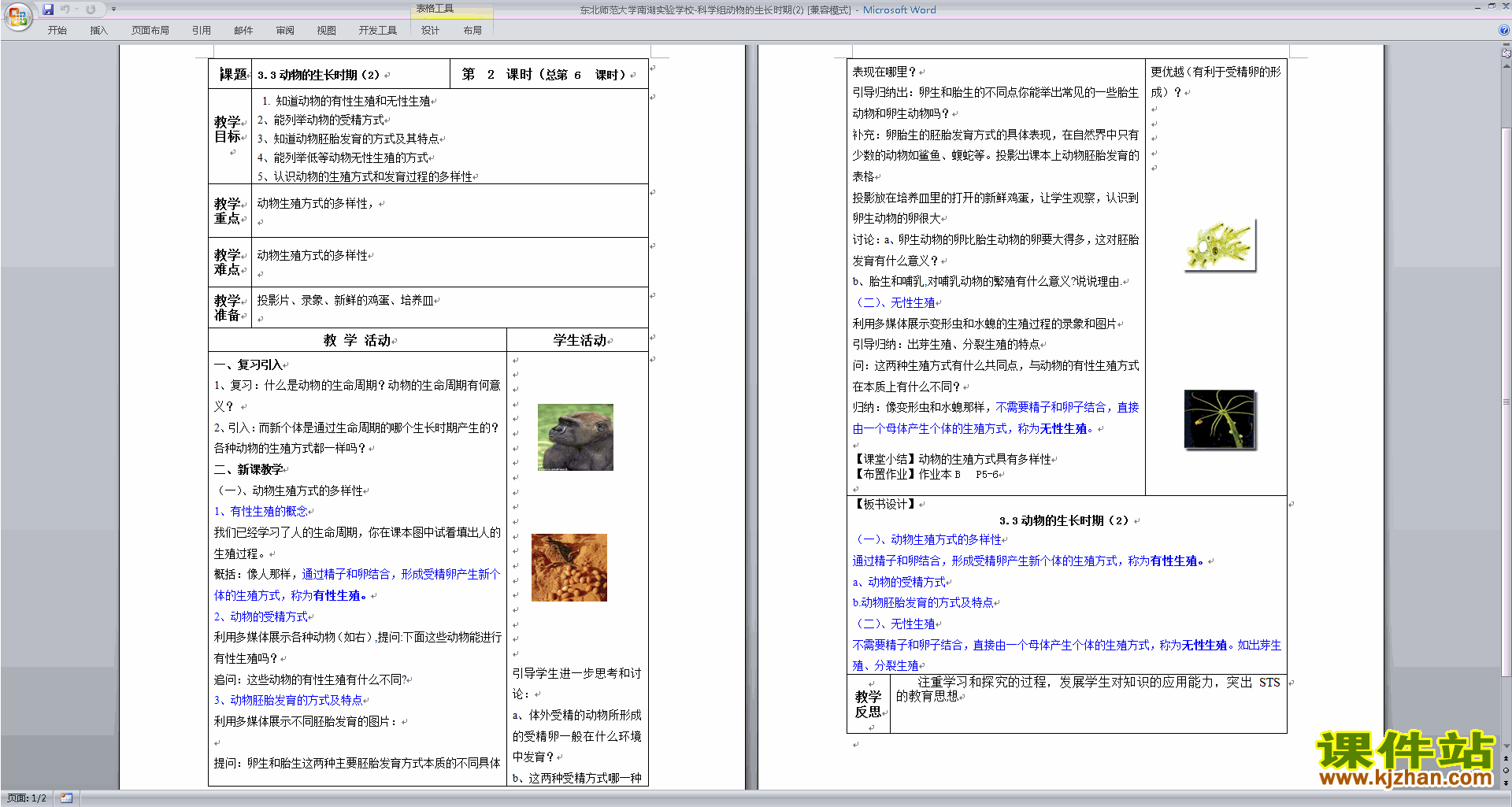Viewport: 1512px width, 807px height.
Task: Click the 【板书设计】 label
Action: (885, 504)
